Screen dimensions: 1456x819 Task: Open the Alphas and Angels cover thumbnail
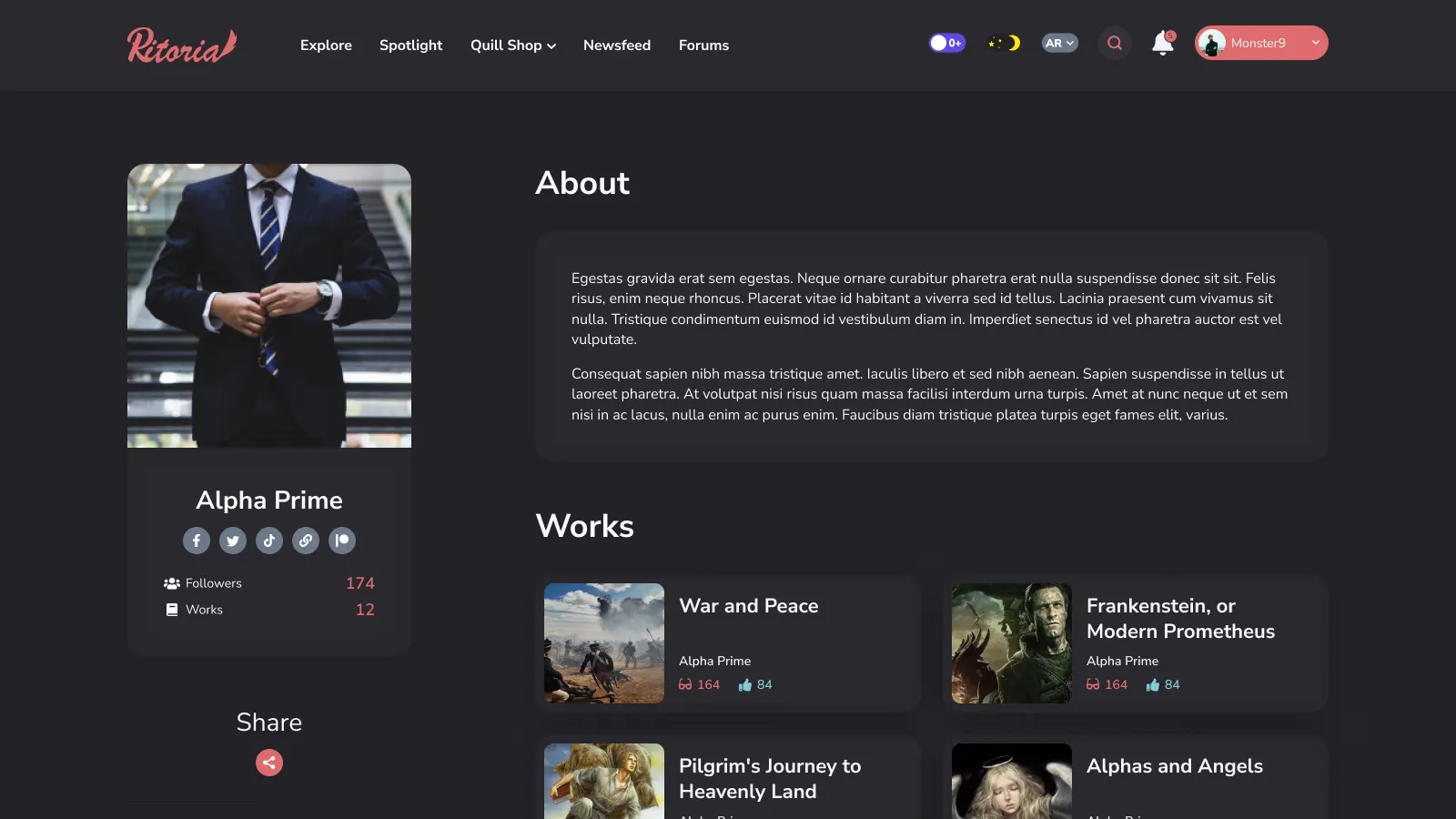[x=1012, y=781]
